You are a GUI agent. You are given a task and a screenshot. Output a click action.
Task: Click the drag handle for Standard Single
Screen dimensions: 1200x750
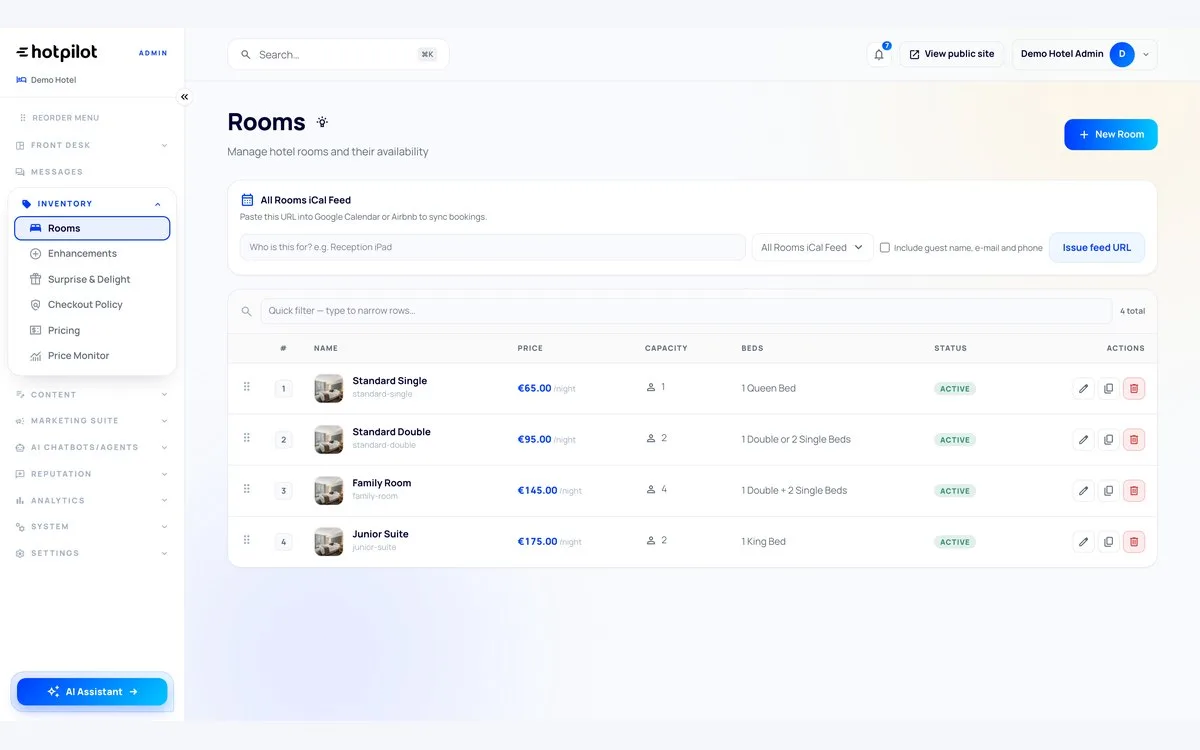247,387
